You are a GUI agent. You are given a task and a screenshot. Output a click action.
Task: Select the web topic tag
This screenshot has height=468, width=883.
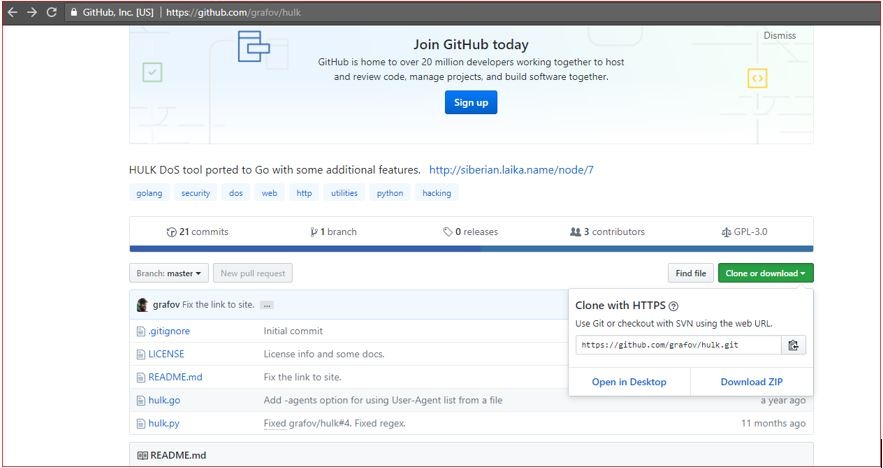pos(269,193)
